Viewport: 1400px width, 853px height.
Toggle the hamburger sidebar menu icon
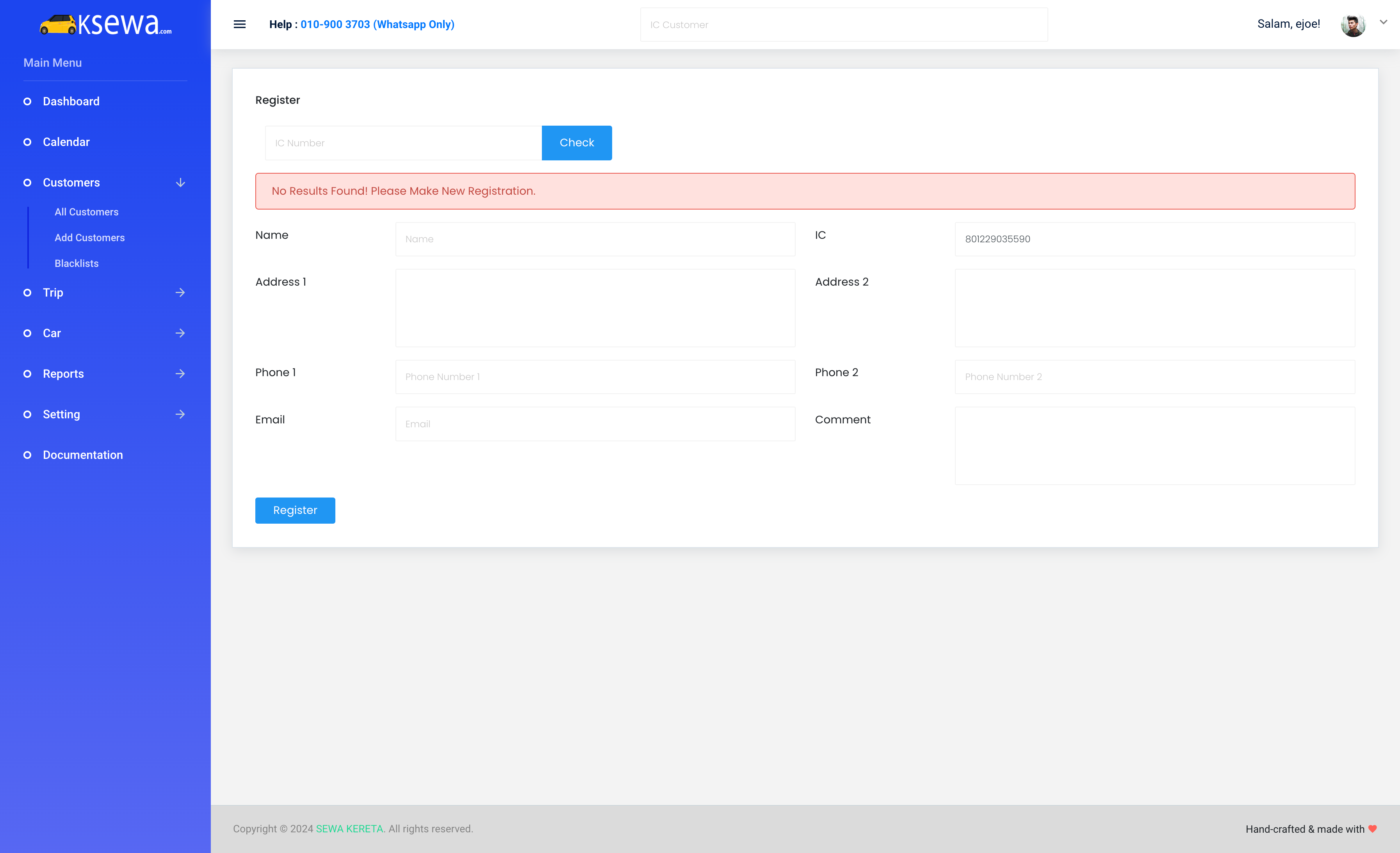[x=240, y=25]
